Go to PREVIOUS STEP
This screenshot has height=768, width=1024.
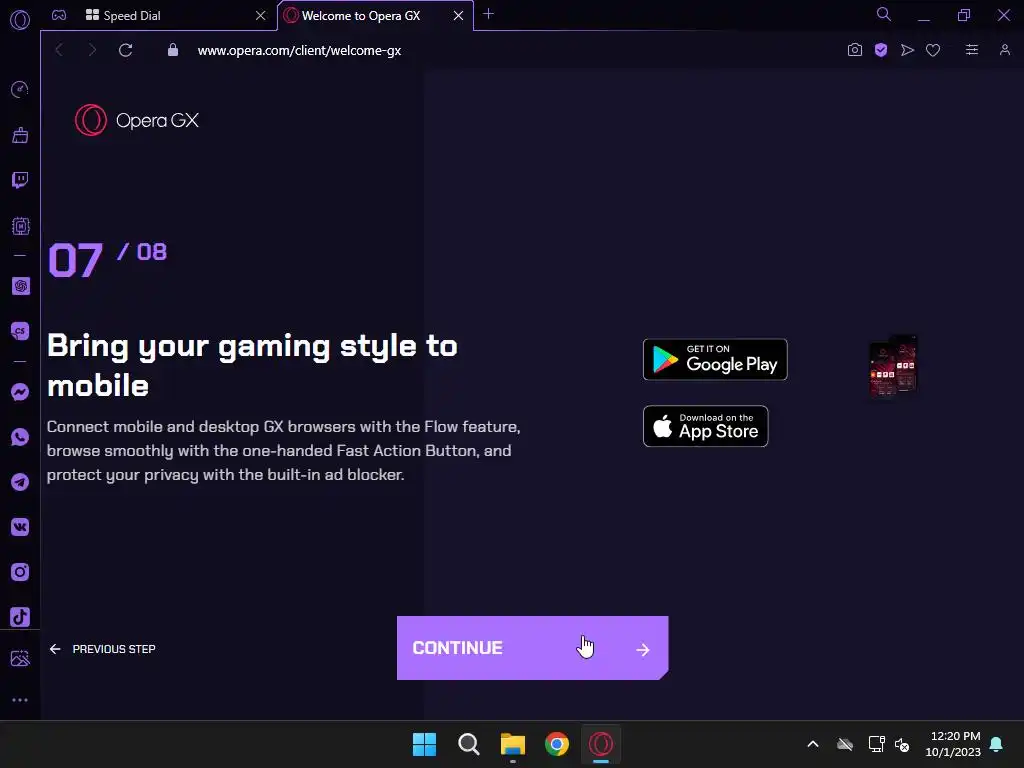(103, 649)
